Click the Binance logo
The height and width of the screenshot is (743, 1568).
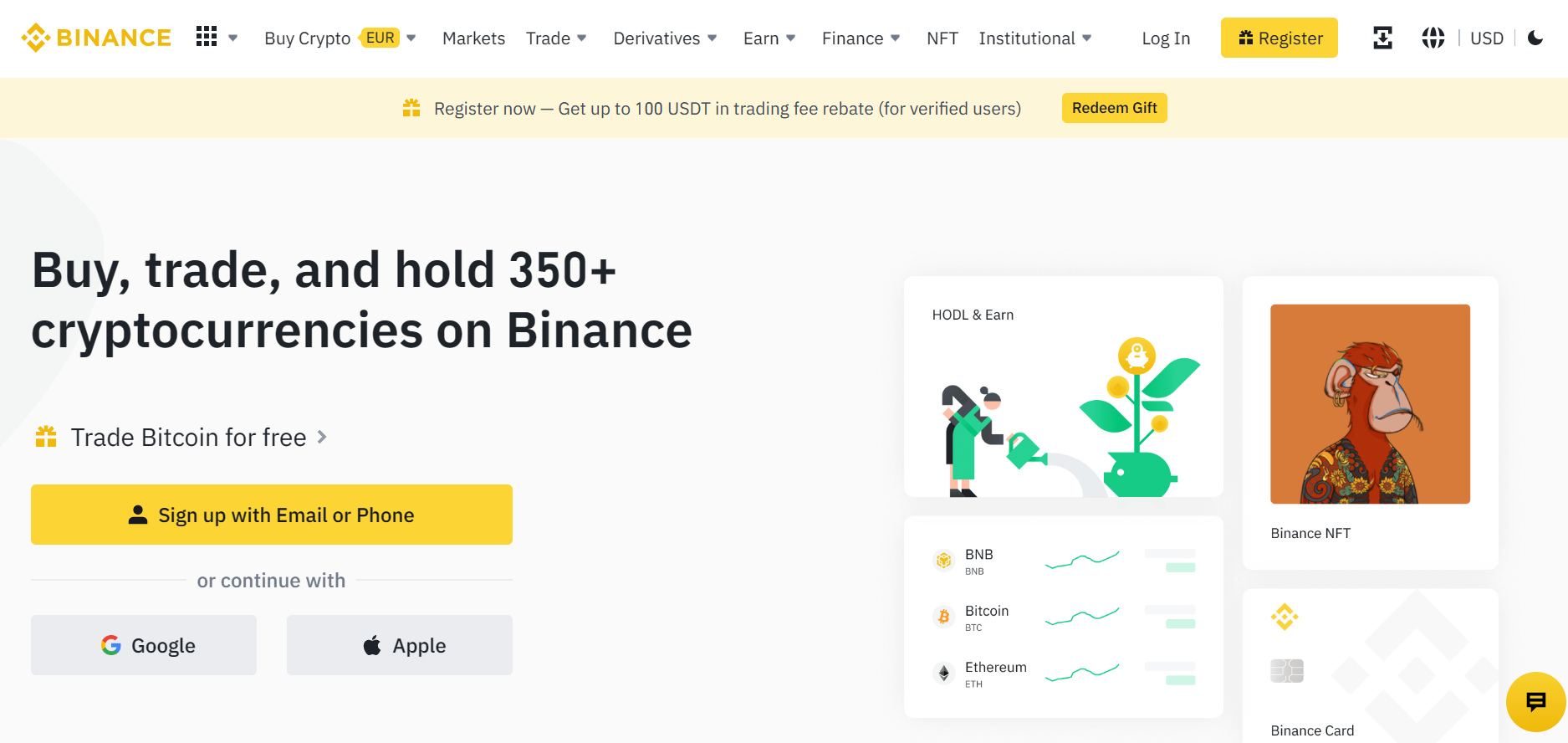tap(95, 38)
